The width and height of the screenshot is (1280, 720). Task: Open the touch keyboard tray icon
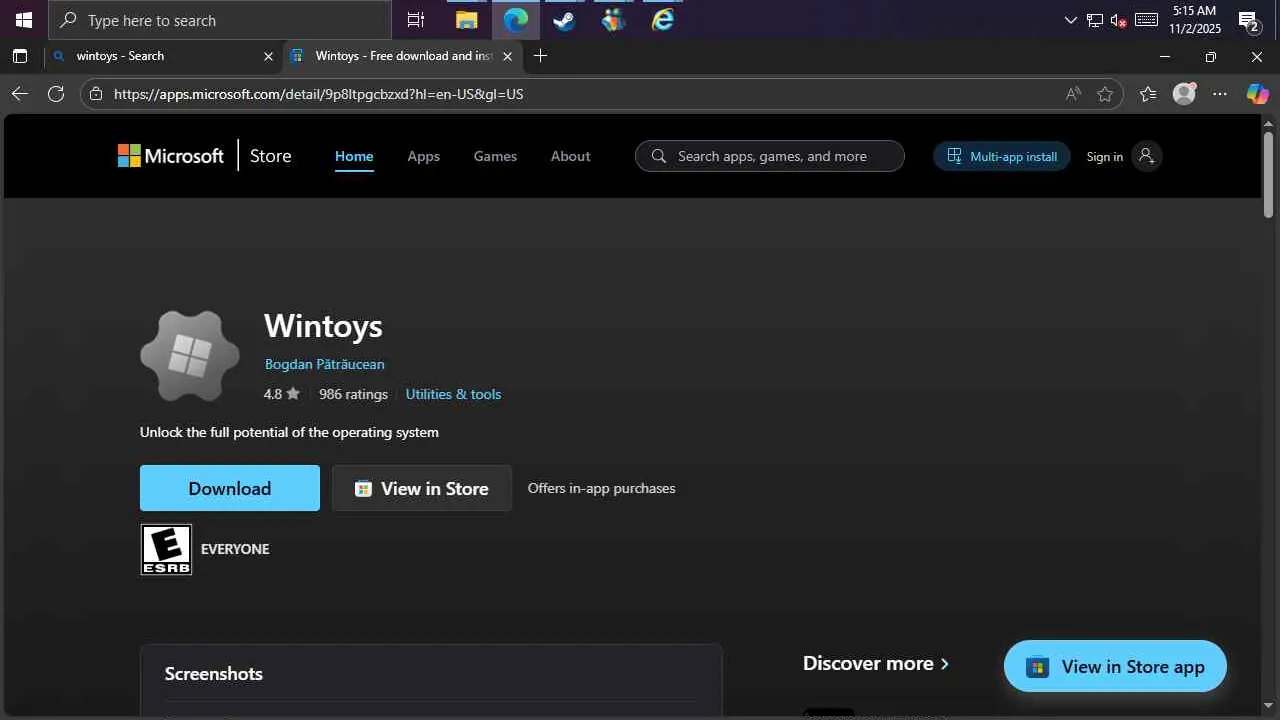(x=1146, y=20)
